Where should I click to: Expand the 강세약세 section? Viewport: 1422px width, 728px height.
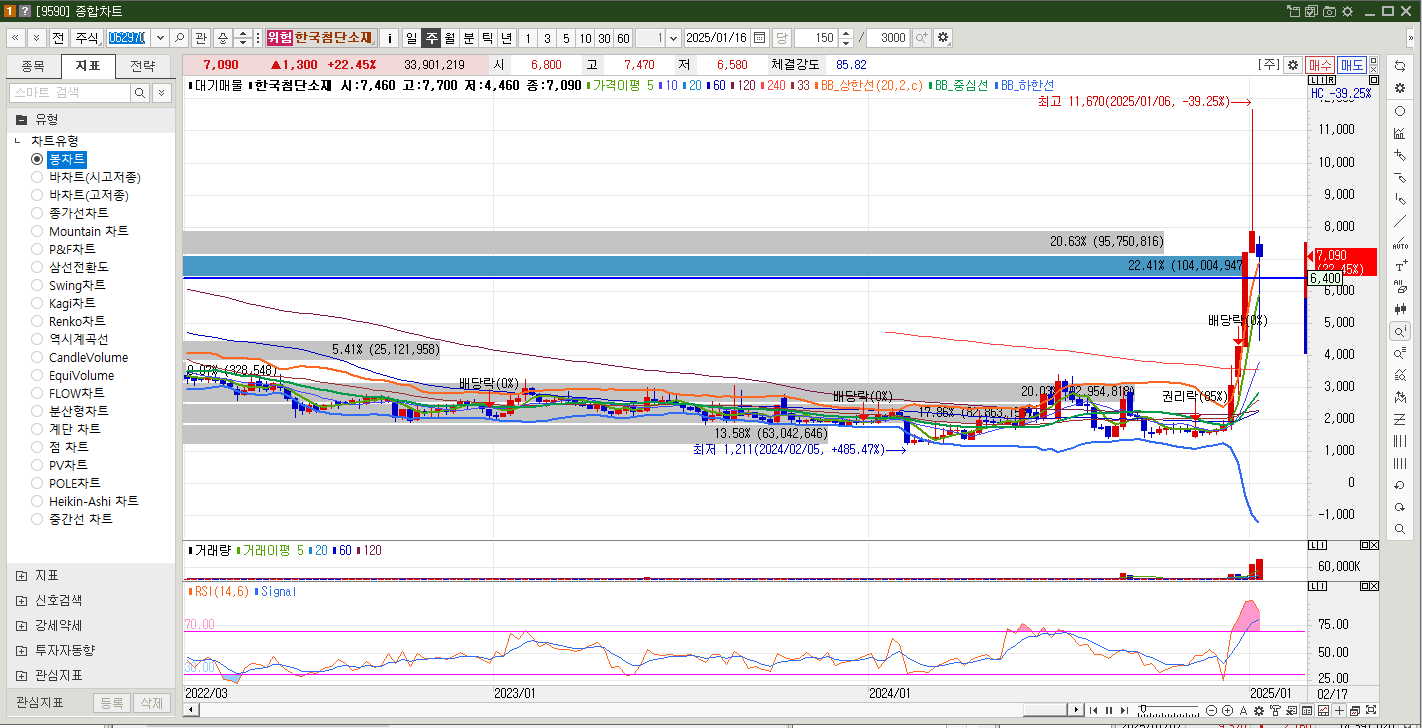(x=22, y=625)
